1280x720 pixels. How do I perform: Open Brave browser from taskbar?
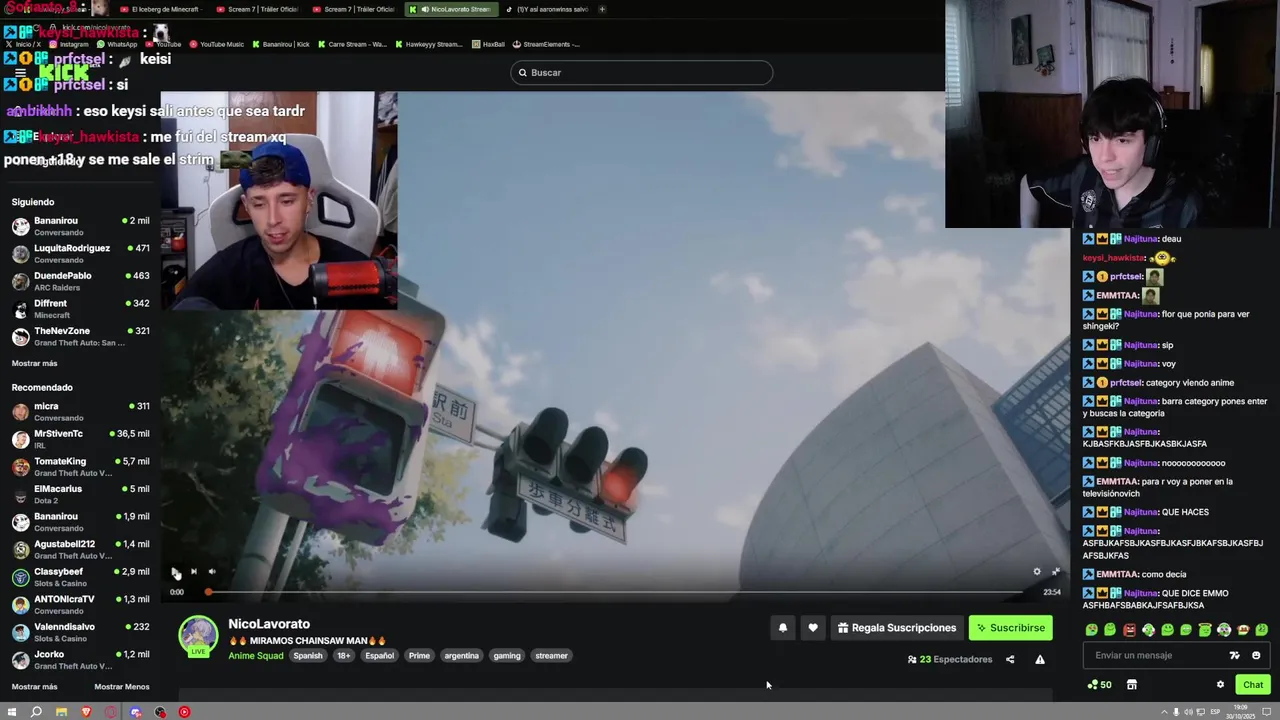tap(86, 712)
